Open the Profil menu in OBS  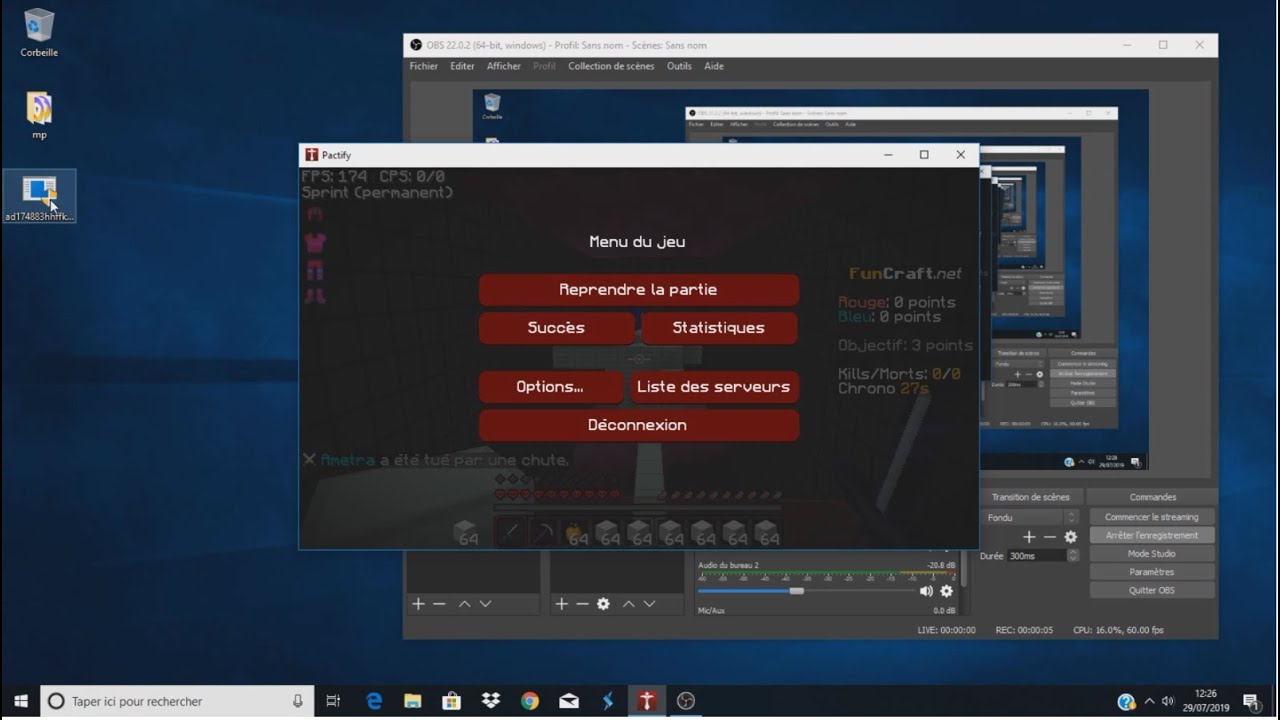(x=544, y=66)
